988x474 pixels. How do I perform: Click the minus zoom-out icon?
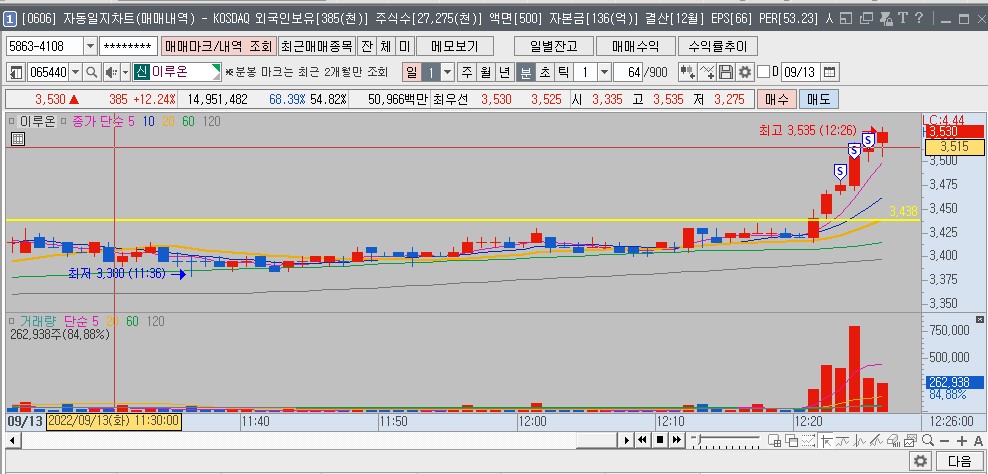tap(944, 440)
